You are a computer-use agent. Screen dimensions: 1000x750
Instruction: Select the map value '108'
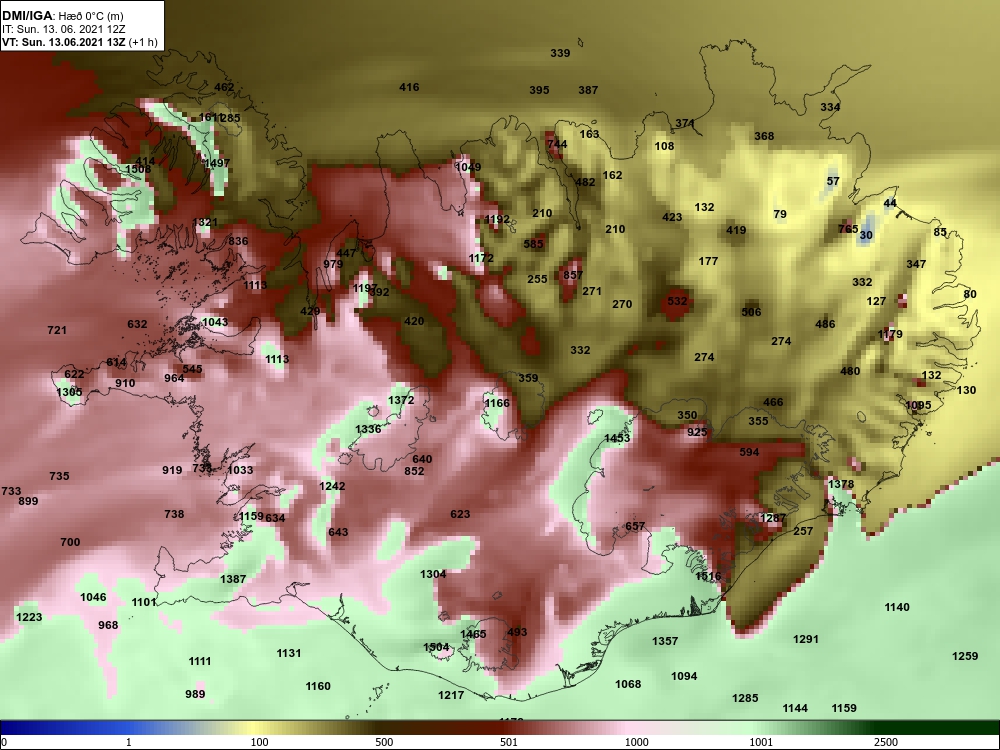664,146
